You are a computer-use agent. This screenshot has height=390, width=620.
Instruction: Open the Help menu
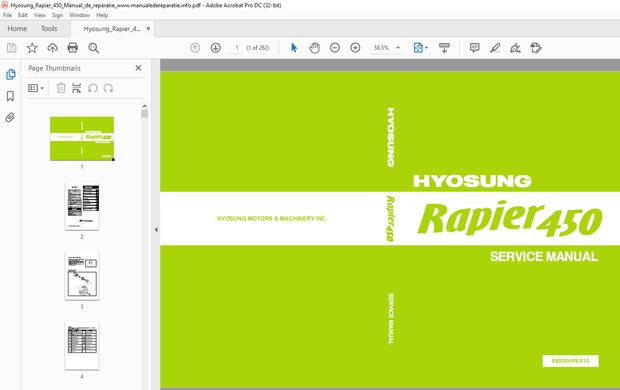tap(102, 15)
